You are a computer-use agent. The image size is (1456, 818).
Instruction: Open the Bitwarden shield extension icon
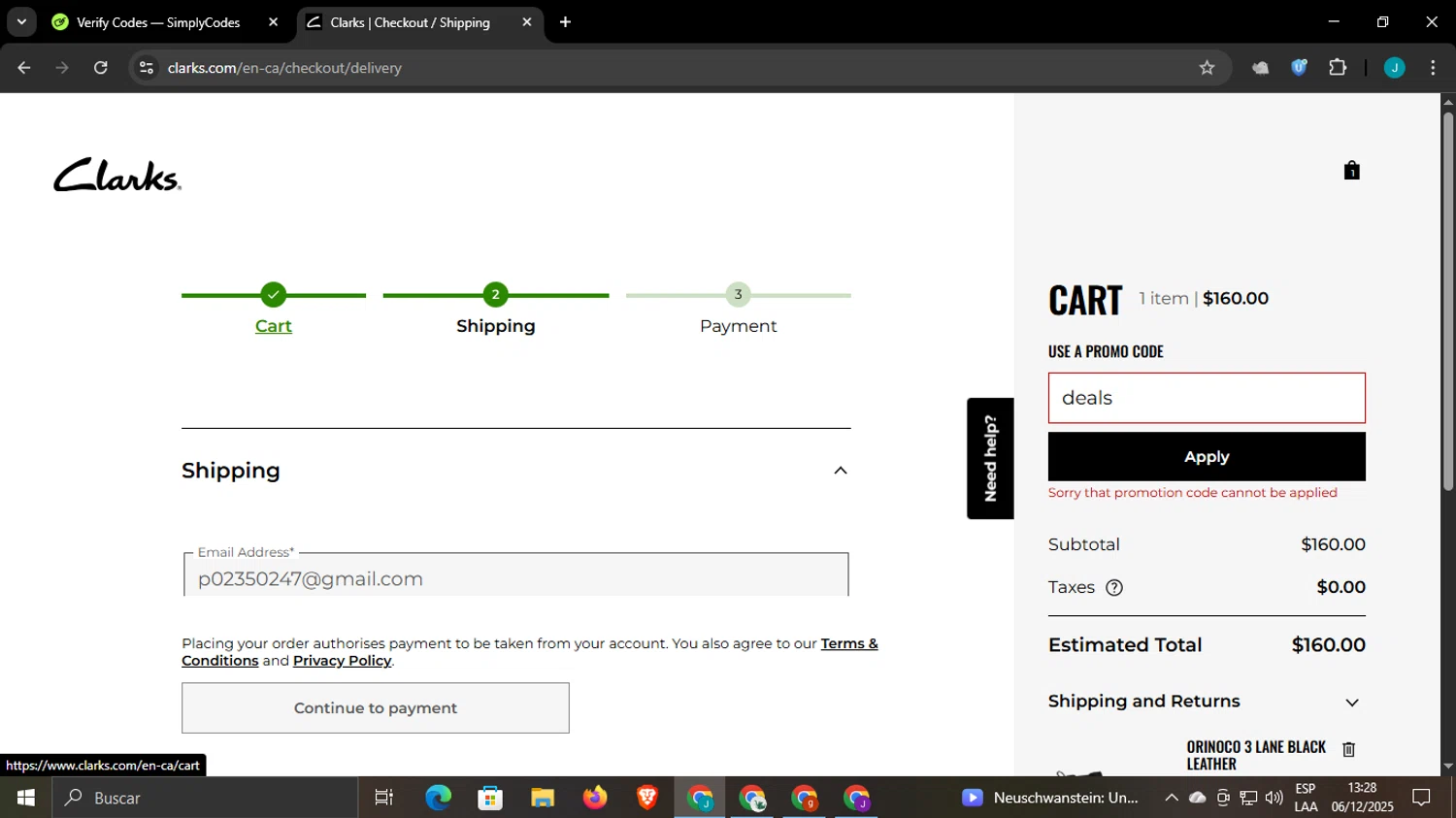[1299, 68]
